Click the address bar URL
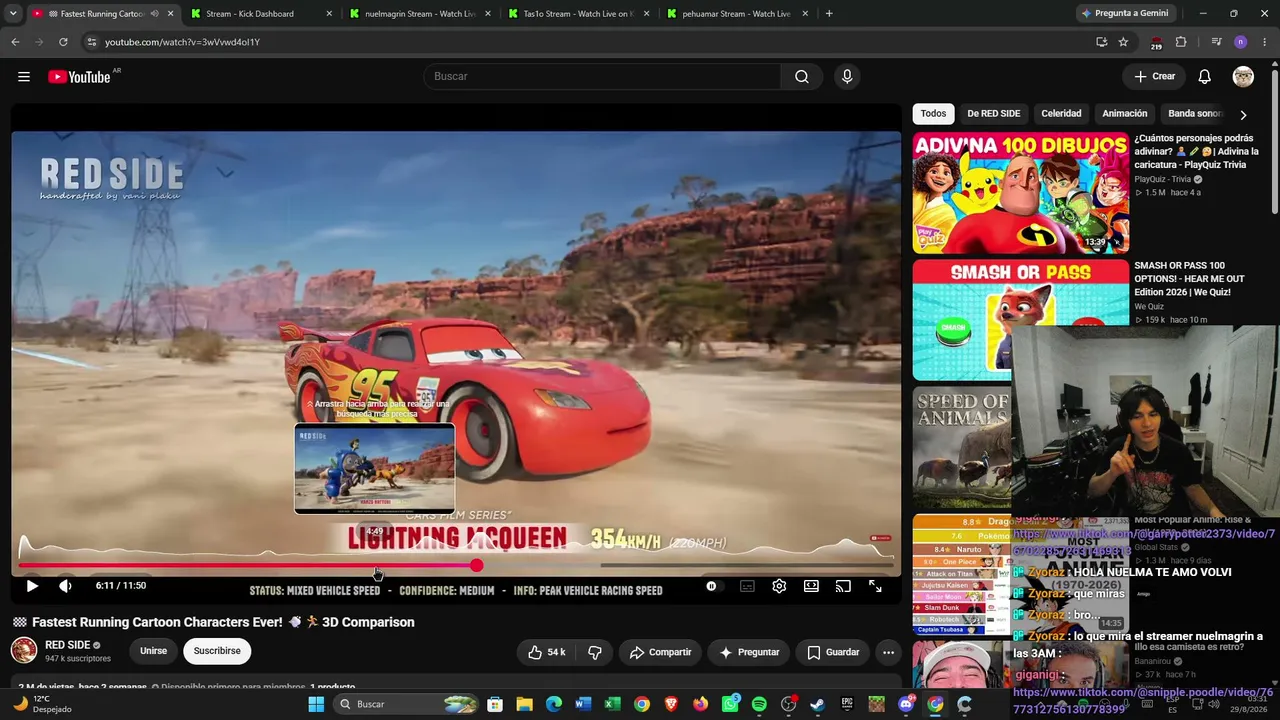Viewport: 1280px width, 720px height. [182, 42]
